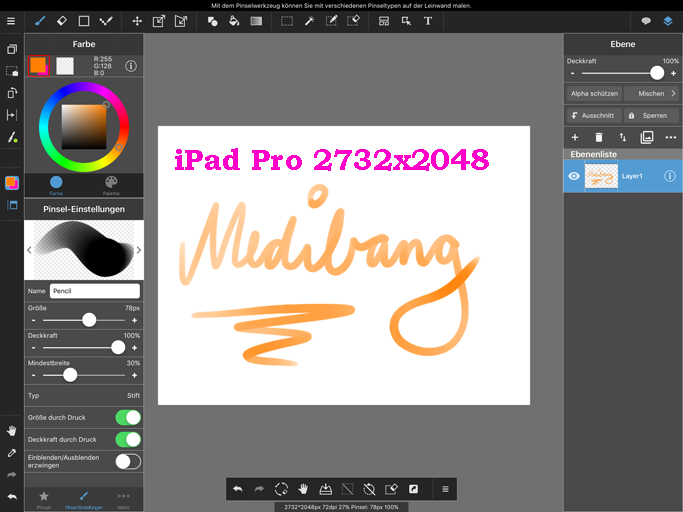Select the rectangular selection tool
The width and height of the screenshot is (683, 512).
[287, 21]
